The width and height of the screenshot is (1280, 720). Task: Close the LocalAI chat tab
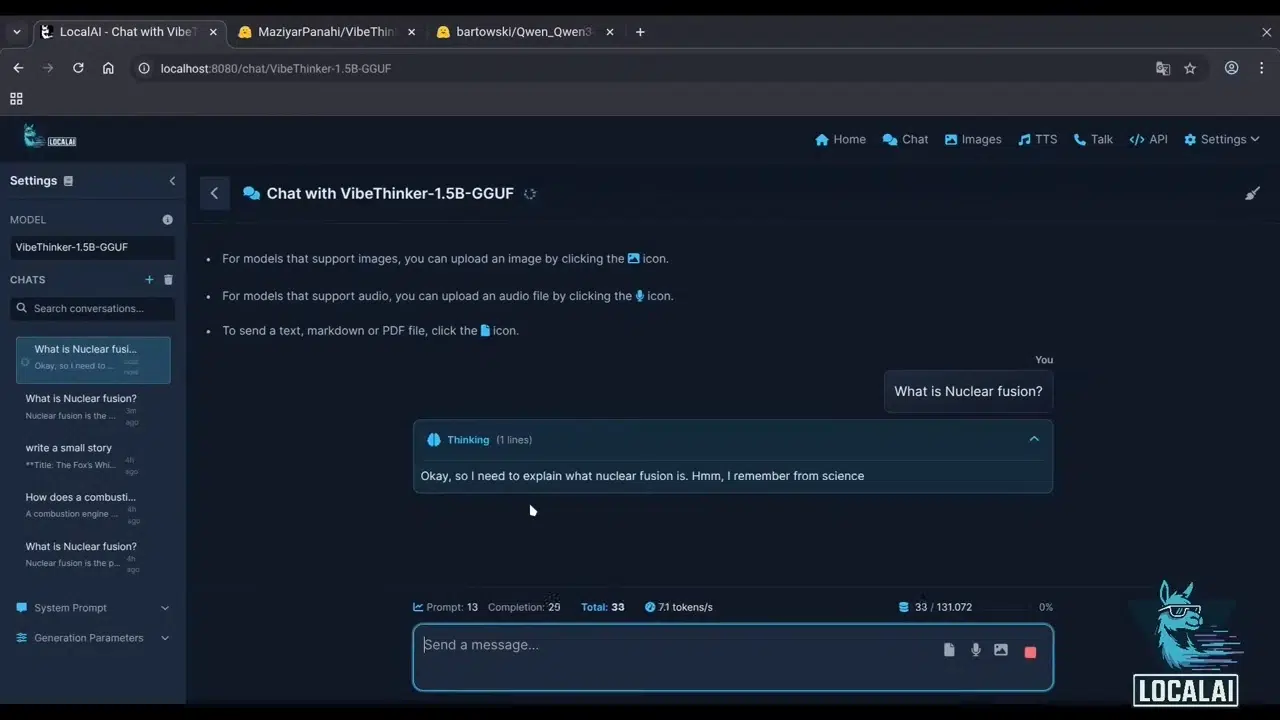click(x=213, y=32)
